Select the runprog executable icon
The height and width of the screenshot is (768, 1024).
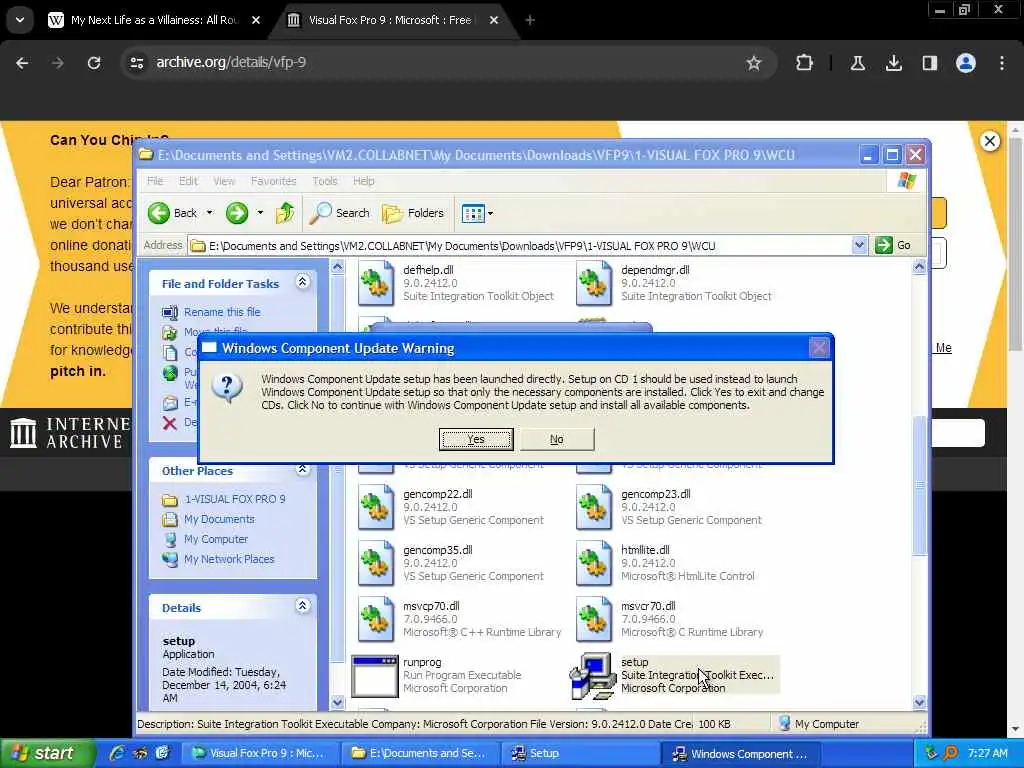375,676
